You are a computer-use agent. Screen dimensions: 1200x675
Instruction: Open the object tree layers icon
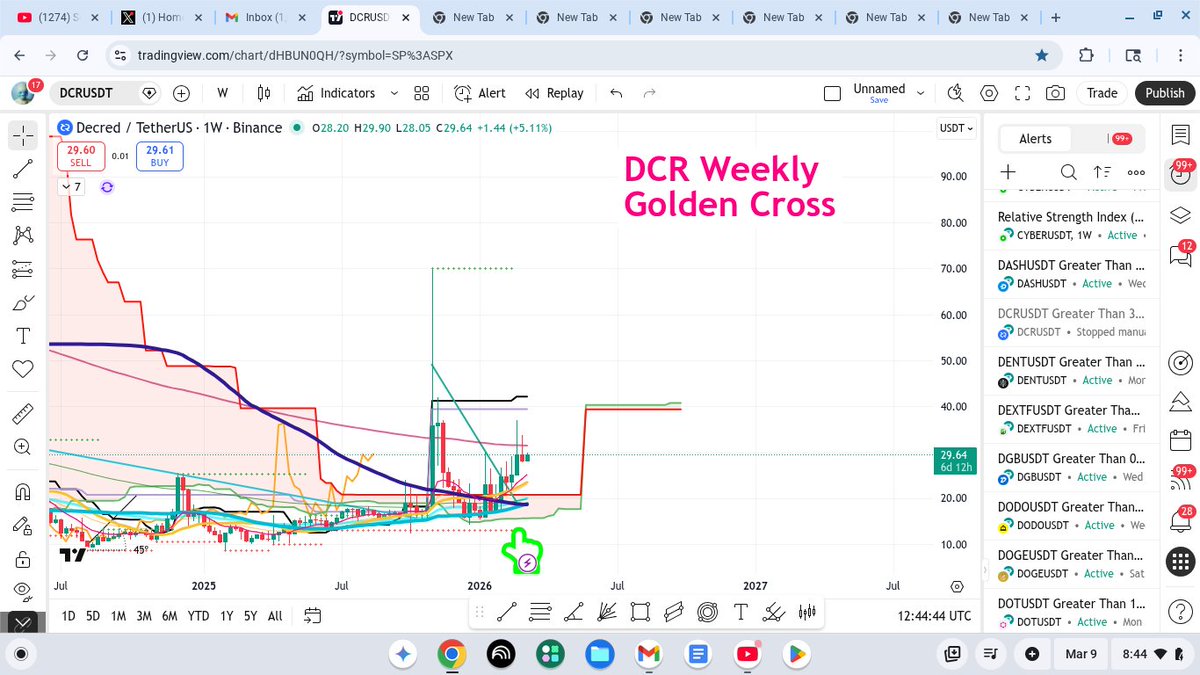[x=1180, y=215]
